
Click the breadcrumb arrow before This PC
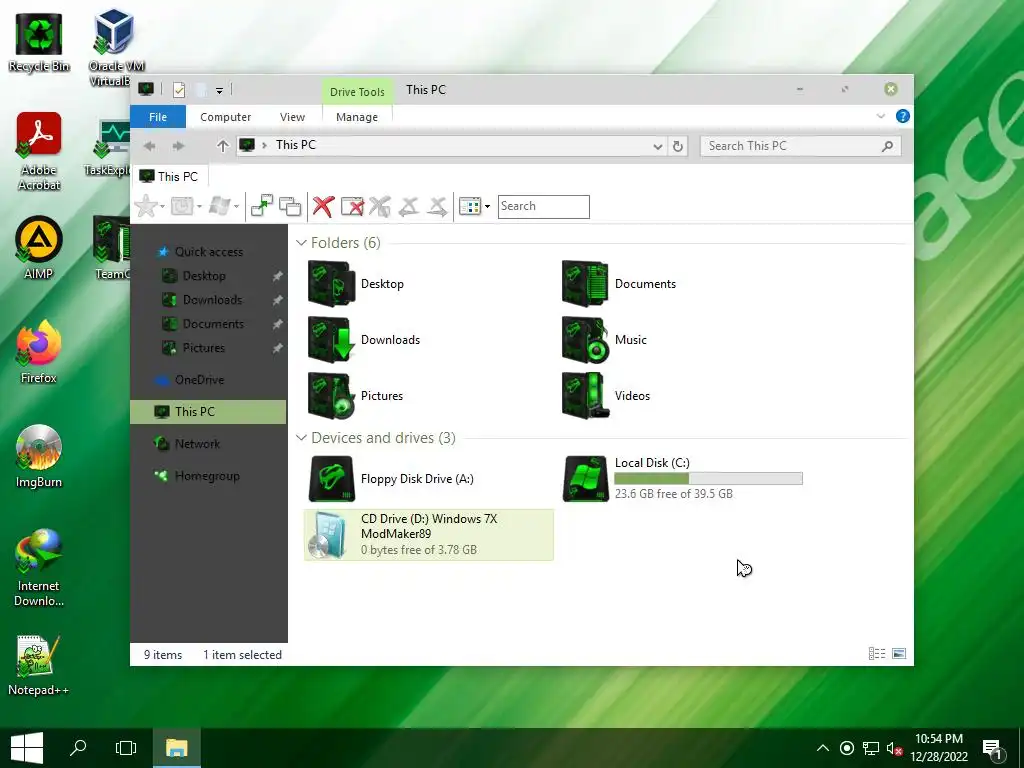[x=264, y=145]
